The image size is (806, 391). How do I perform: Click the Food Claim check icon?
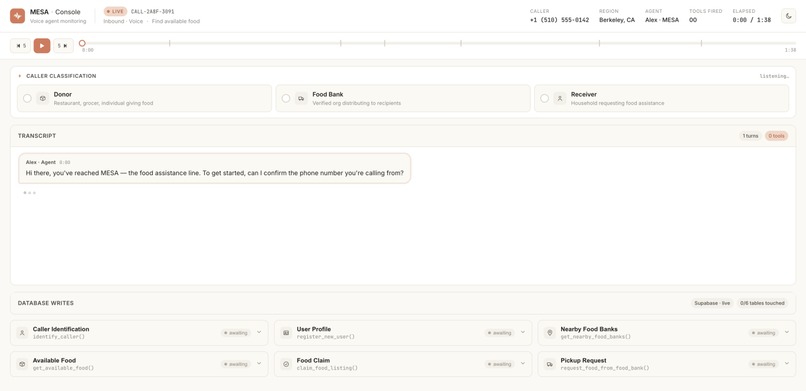(286, 364)
